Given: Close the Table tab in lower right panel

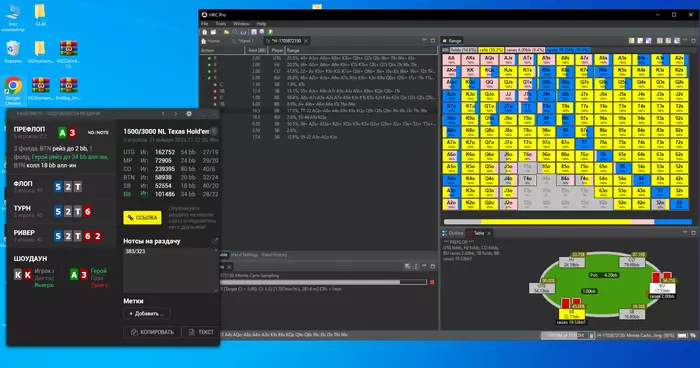Looking at the screenshot, I should (x=489, y=233).
